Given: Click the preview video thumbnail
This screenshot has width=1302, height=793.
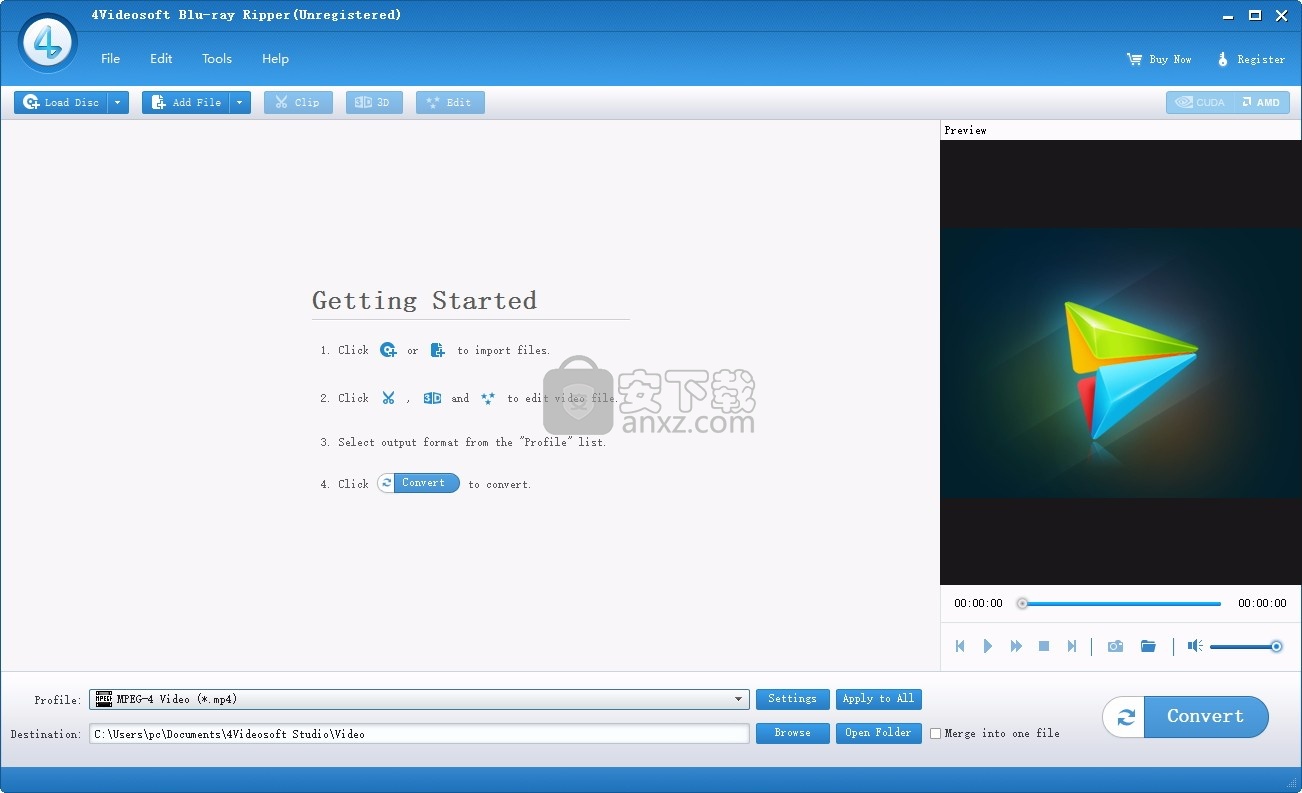Looking at the screenshot, I should point(1121,363).
